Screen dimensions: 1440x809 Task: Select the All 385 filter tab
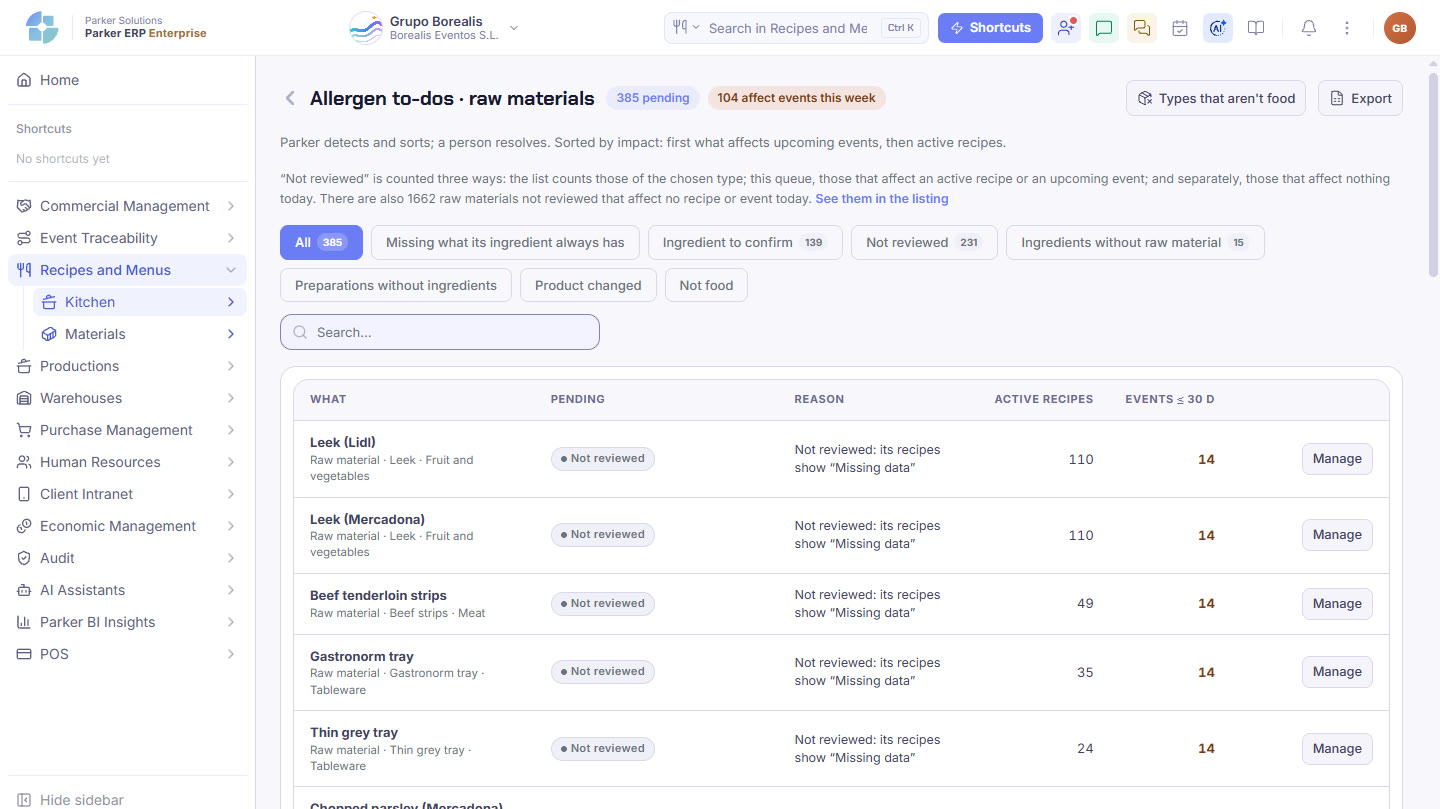[x=321, y=242]
